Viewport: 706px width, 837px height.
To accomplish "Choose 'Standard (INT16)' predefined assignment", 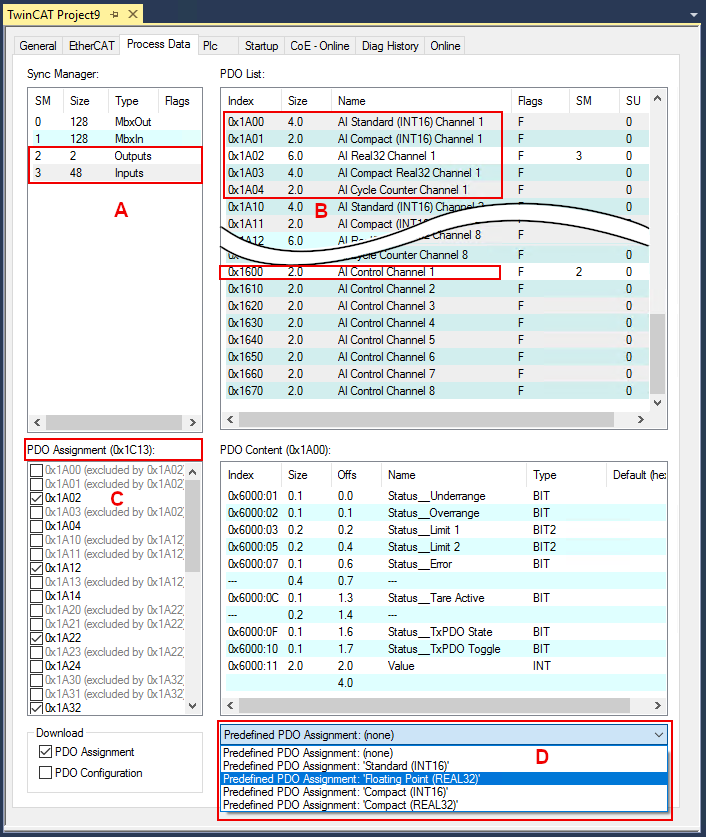I will [x=443, y=766].
